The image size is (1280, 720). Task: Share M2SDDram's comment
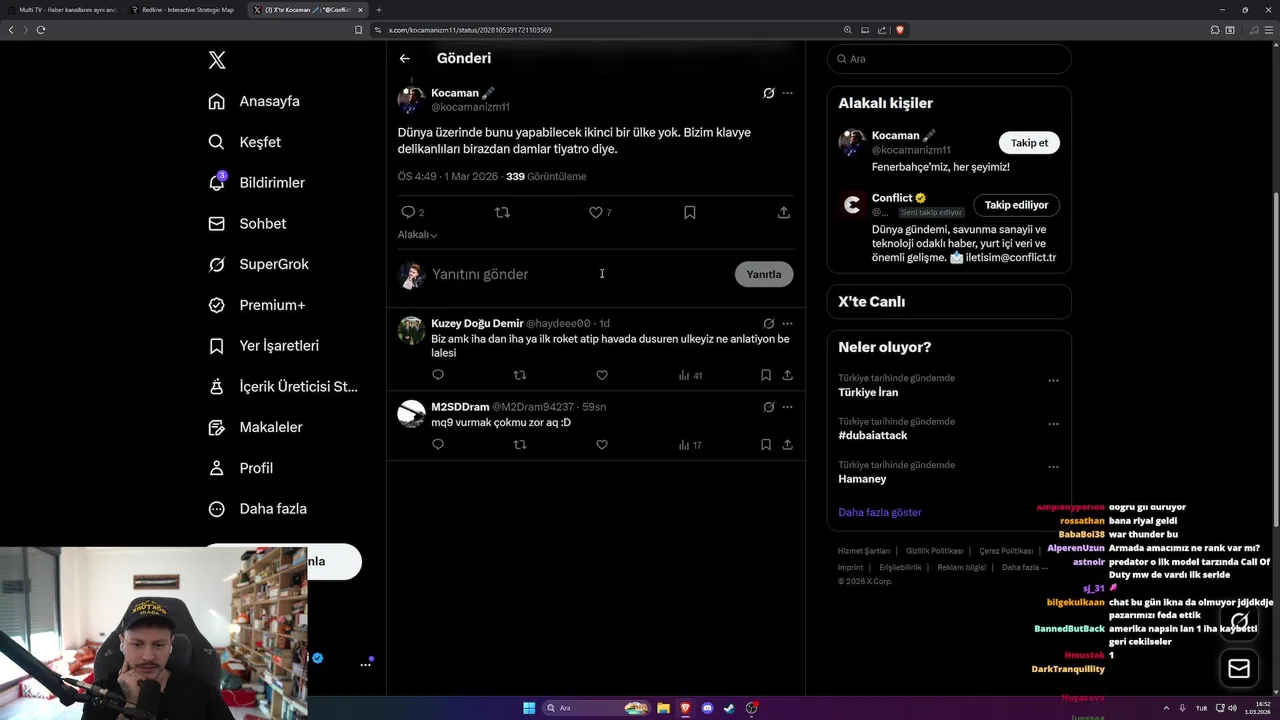coord(787,445)
